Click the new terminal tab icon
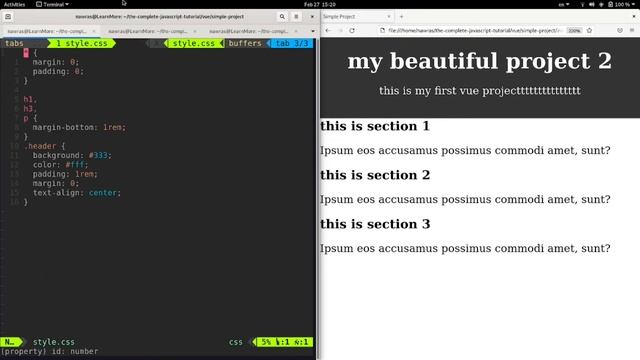The image size is (640, 360). tap(8, 17)
